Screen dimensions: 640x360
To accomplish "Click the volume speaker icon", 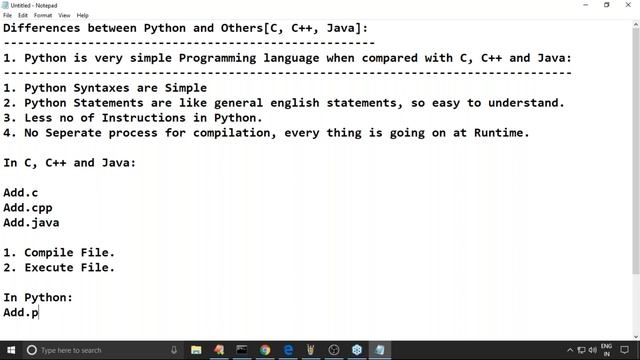I will point(593,350).
